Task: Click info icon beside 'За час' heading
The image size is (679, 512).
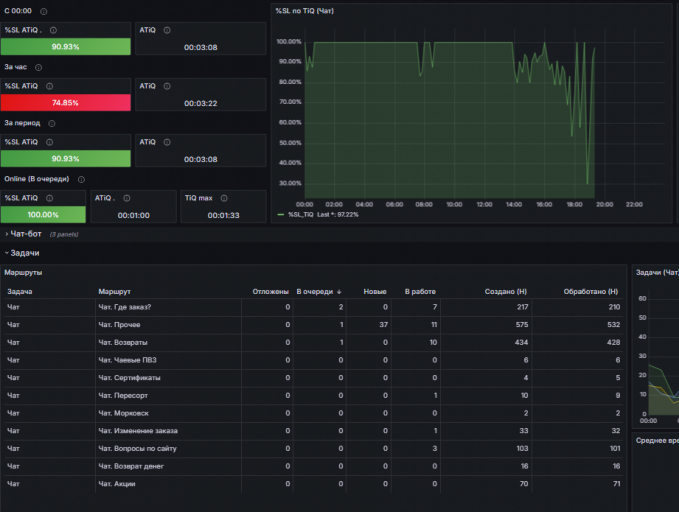Action: click(x=39, y=68)
